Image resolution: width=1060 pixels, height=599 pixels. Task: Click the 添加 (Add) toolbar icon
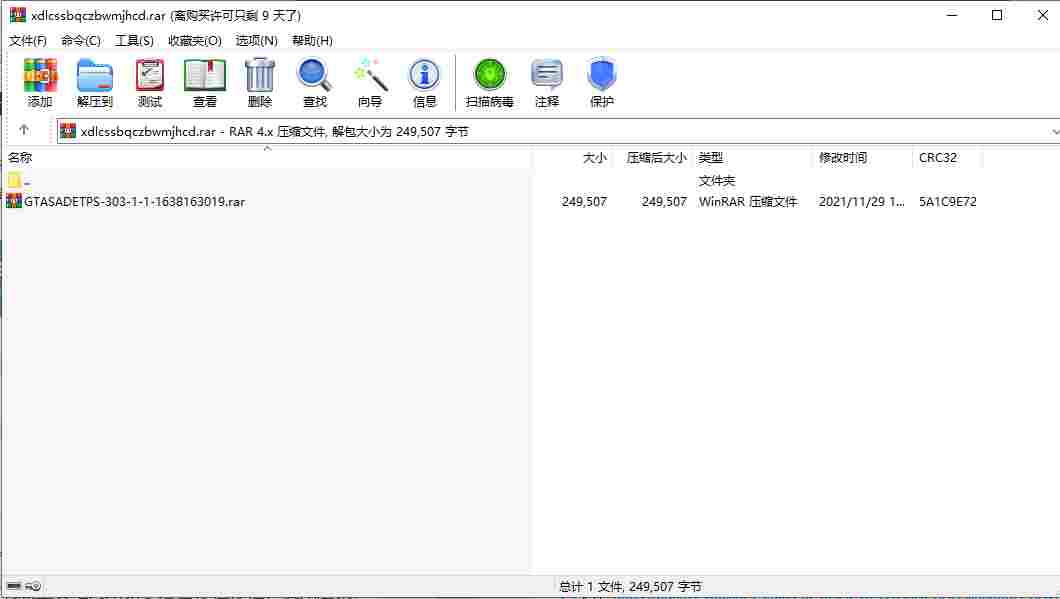[40, 75]
